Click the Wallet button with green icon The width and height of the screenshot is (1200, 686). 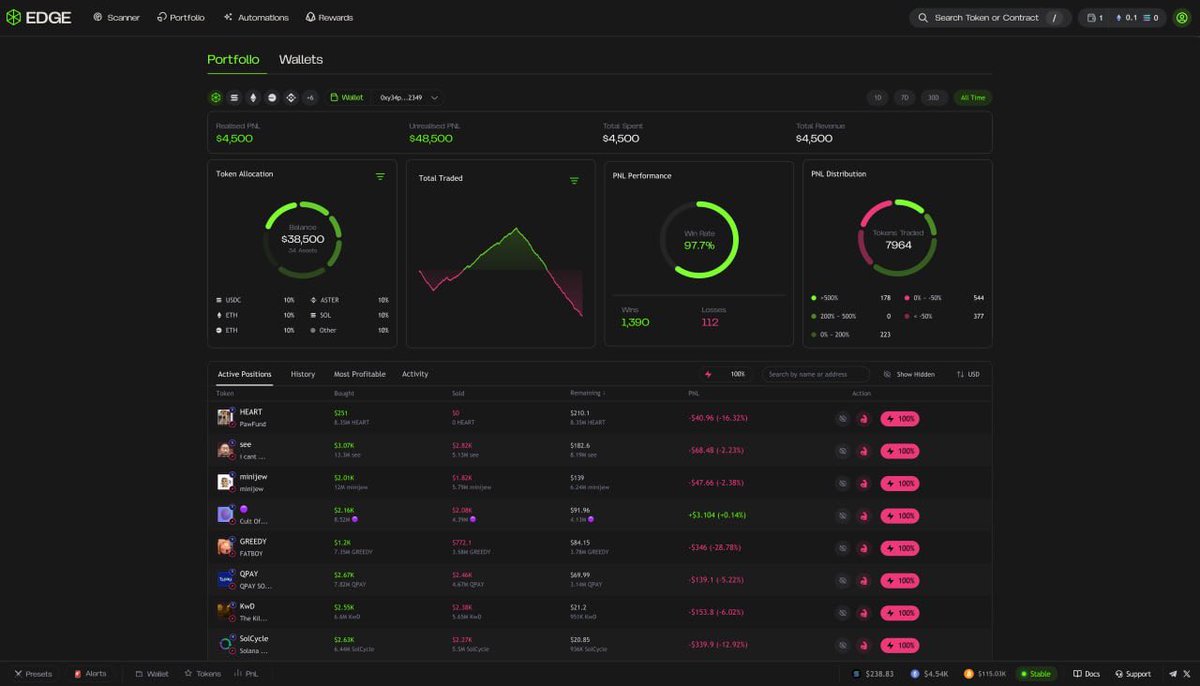pyautogui.click(x=347, y=97)
